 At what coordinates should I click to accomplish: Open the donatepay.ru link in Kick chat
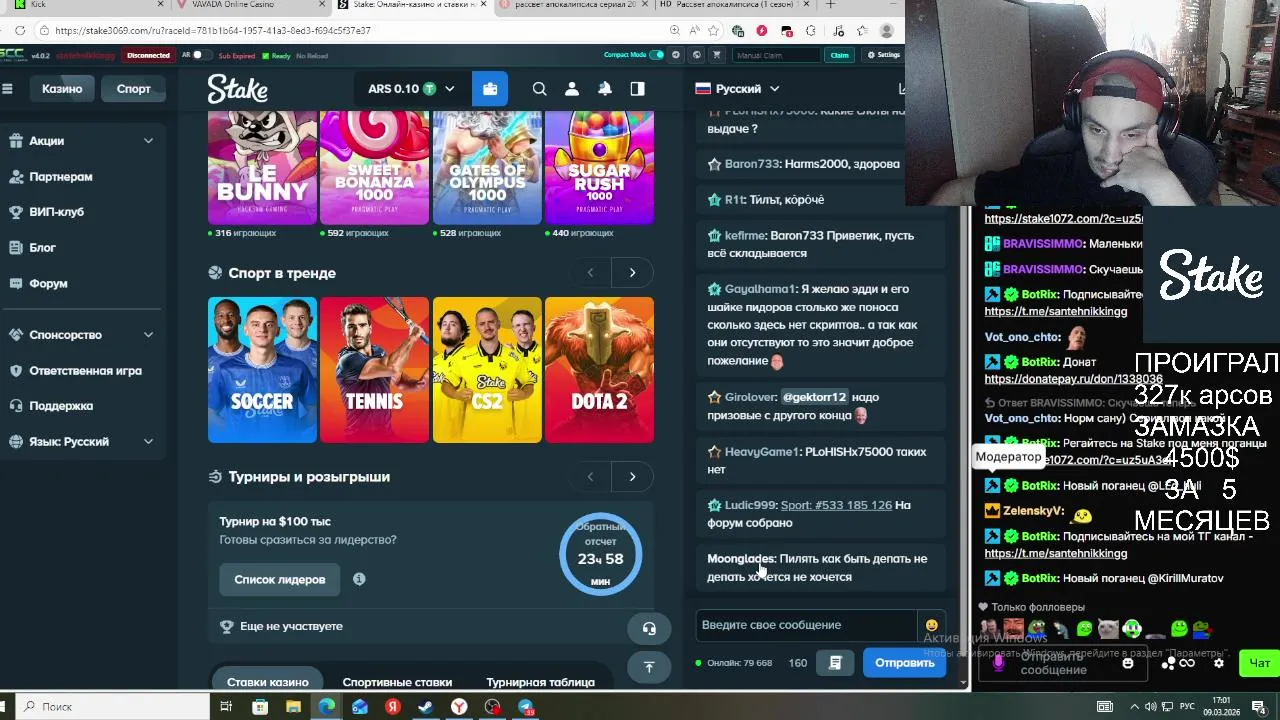click(x=1073, y=380)
